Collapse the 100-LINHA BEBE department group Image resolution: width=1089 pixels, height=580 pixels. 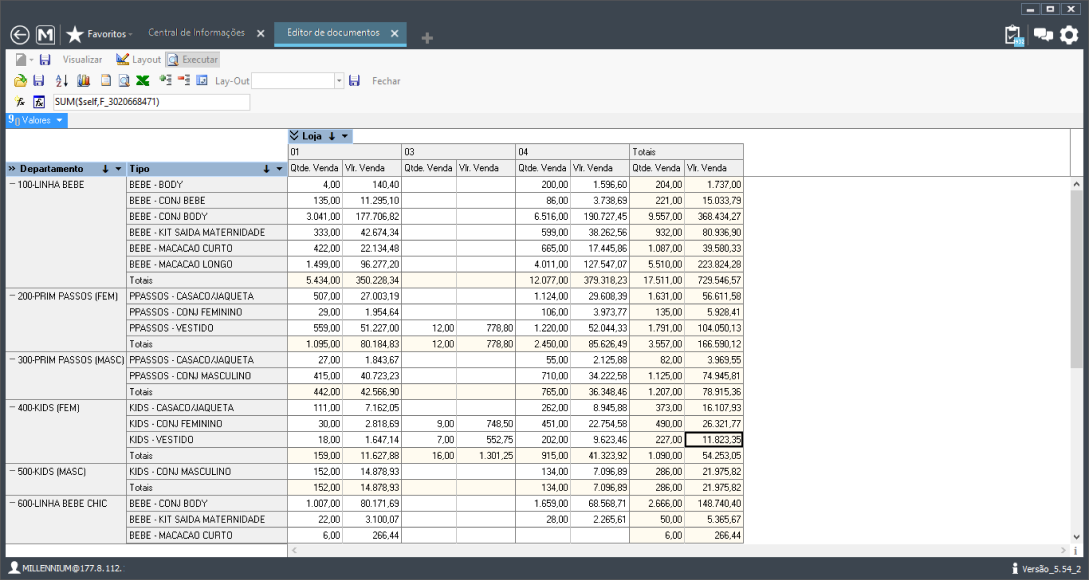click(12, 185)
